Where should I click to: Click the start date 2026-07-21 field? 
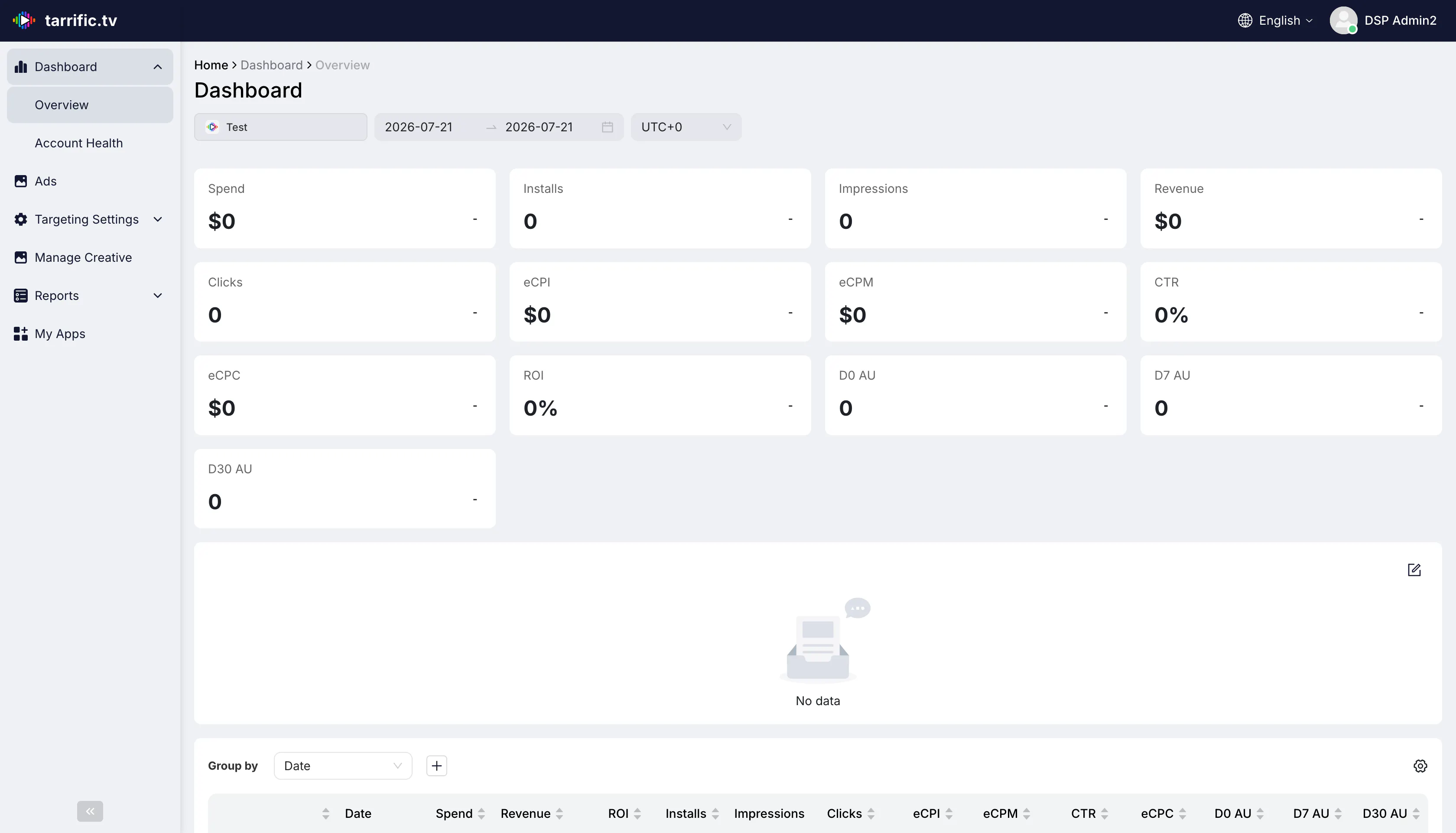419,127
